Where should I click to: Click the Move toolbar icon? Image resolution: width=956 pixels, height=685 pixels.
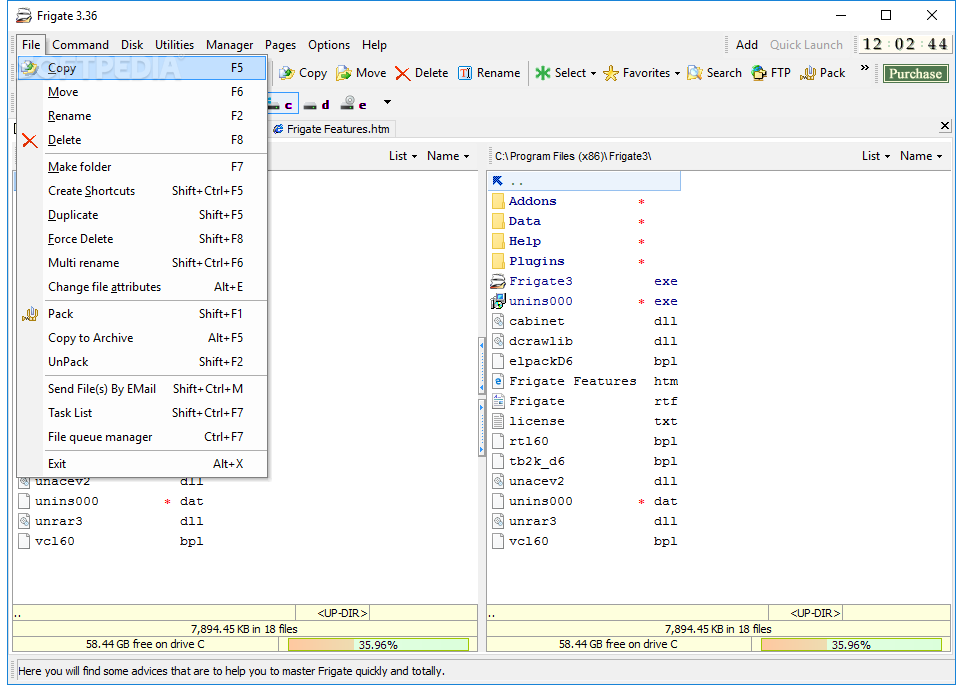[x=344, y=73]
